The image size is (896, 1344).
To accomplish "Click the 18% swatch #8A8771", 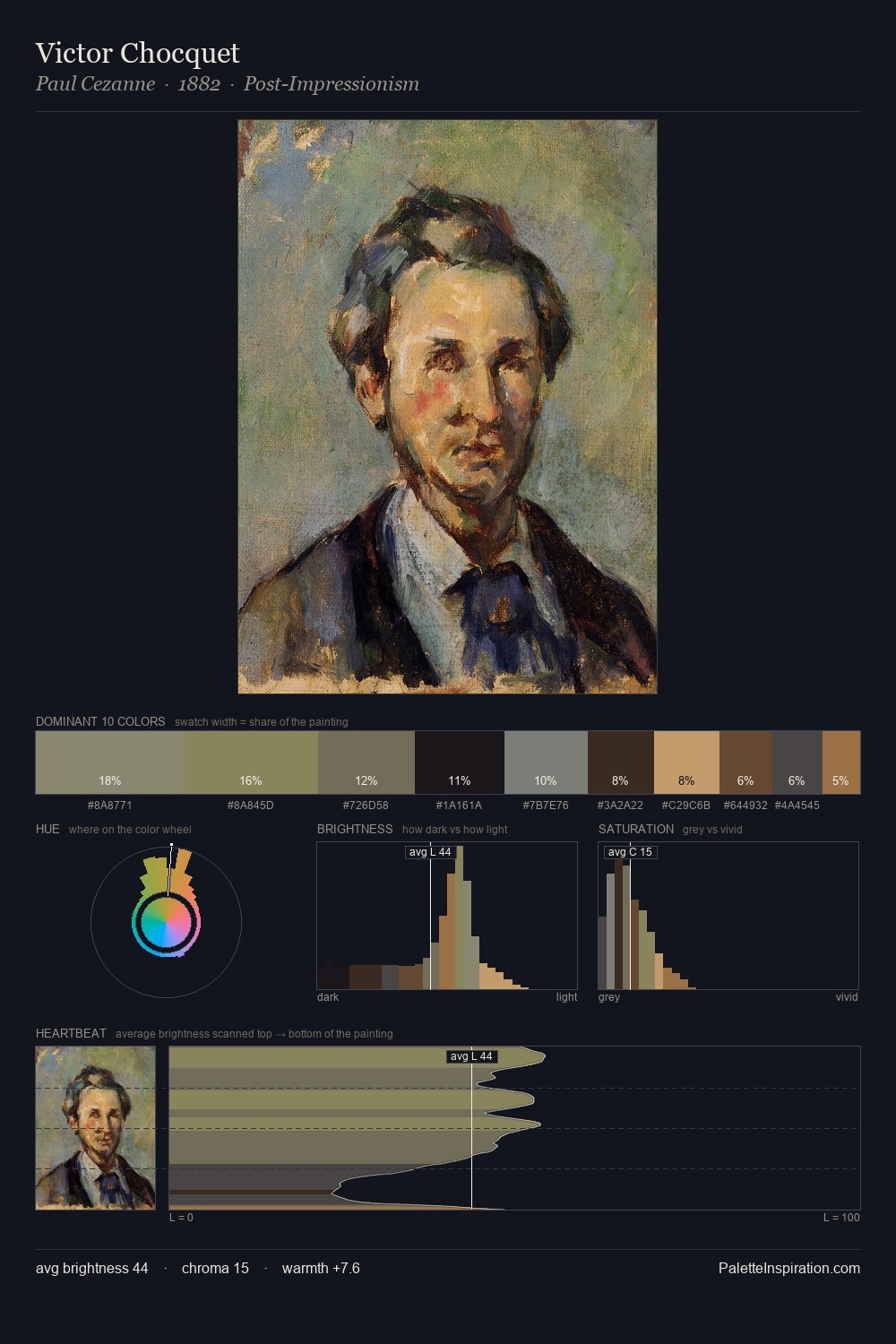I will coord(110,762).
